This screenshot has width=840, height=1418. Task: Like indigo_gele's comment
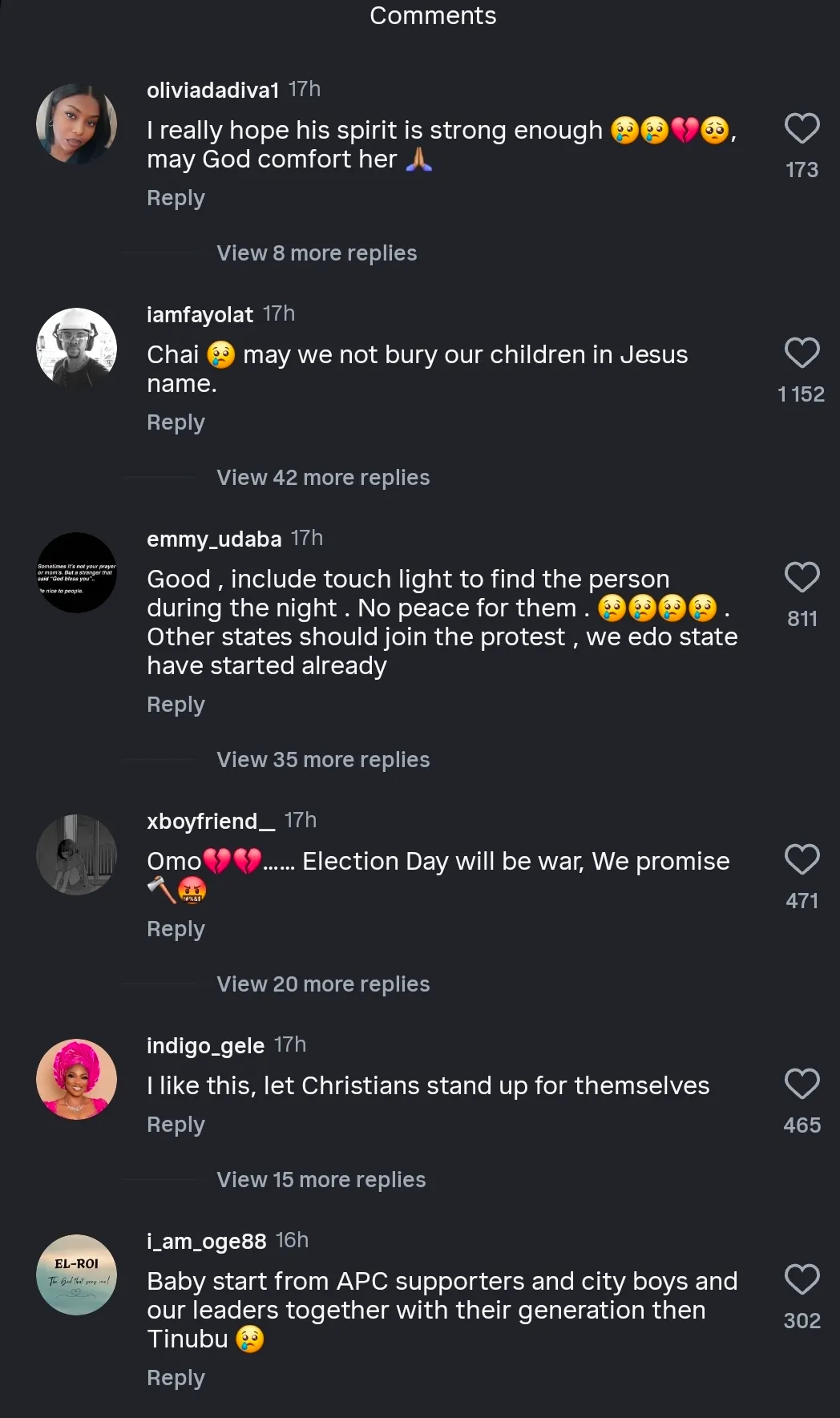tap(802, 1085)
